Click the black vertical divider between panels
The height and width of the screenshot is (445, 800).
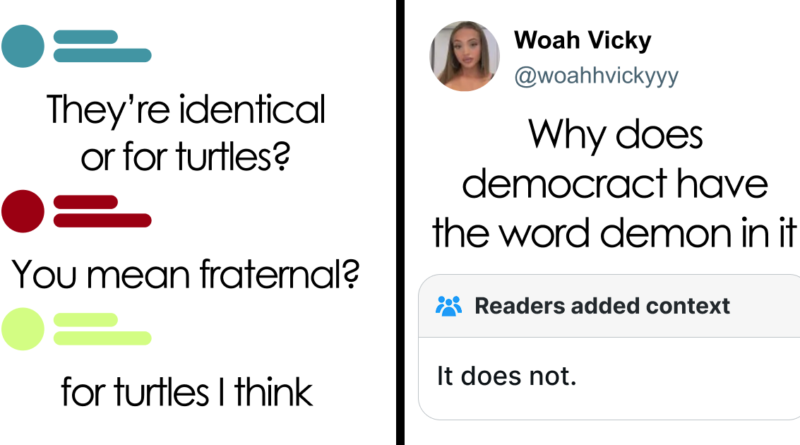[x=401, y=222]
